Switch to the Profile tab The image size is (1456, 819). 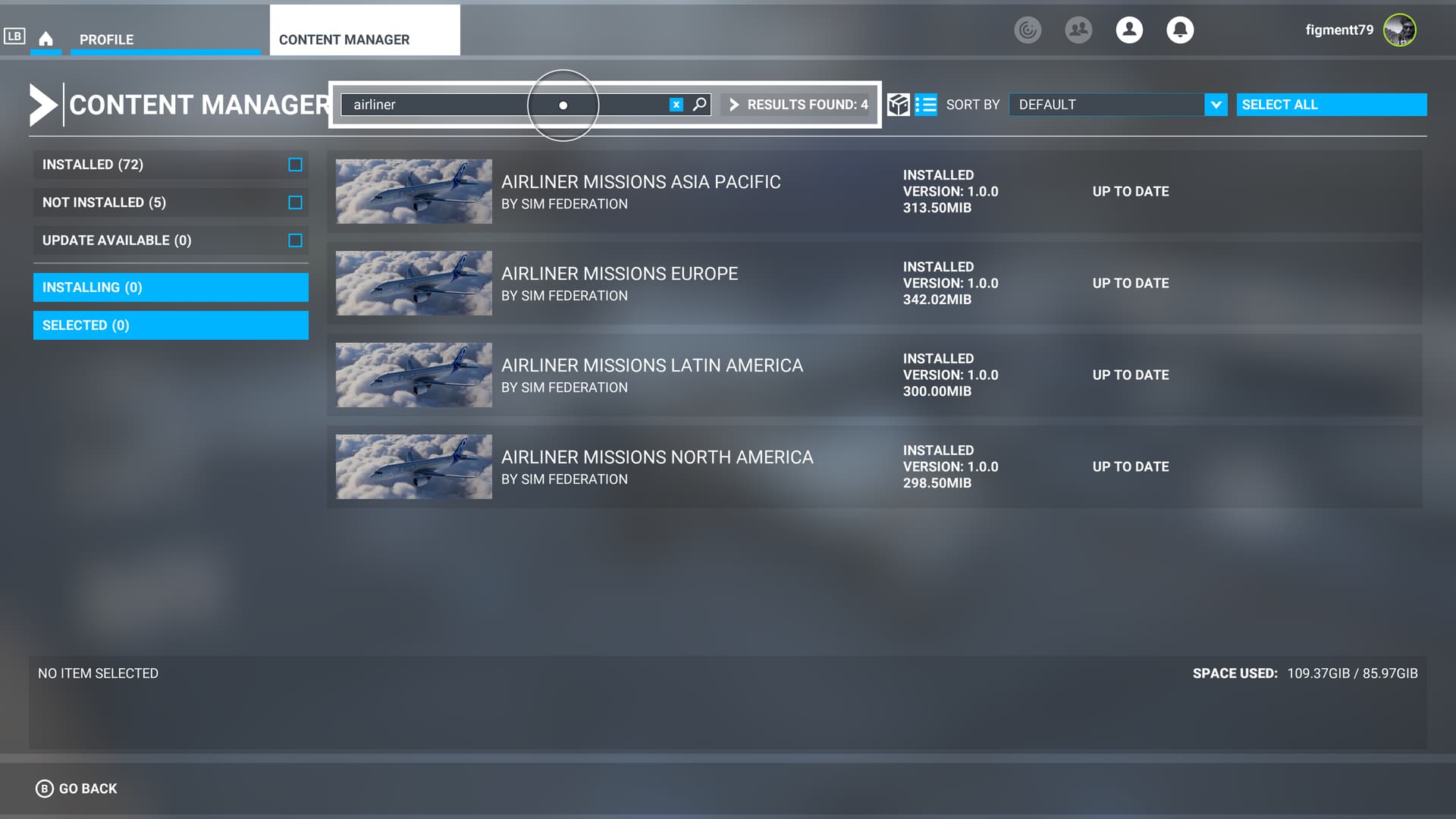tap(106, 39)
